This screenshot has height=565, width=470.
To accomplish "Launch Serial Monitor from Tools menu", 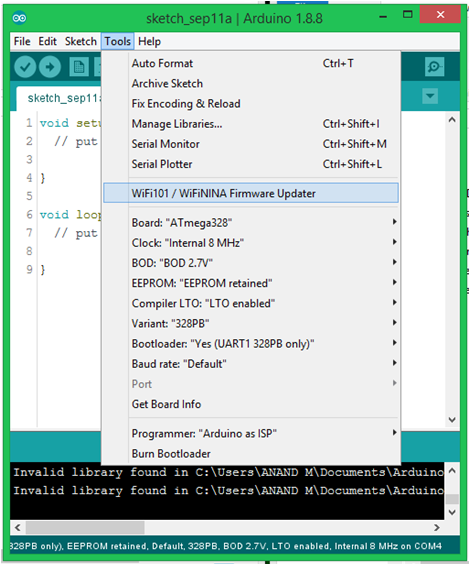I will point(251,144).
